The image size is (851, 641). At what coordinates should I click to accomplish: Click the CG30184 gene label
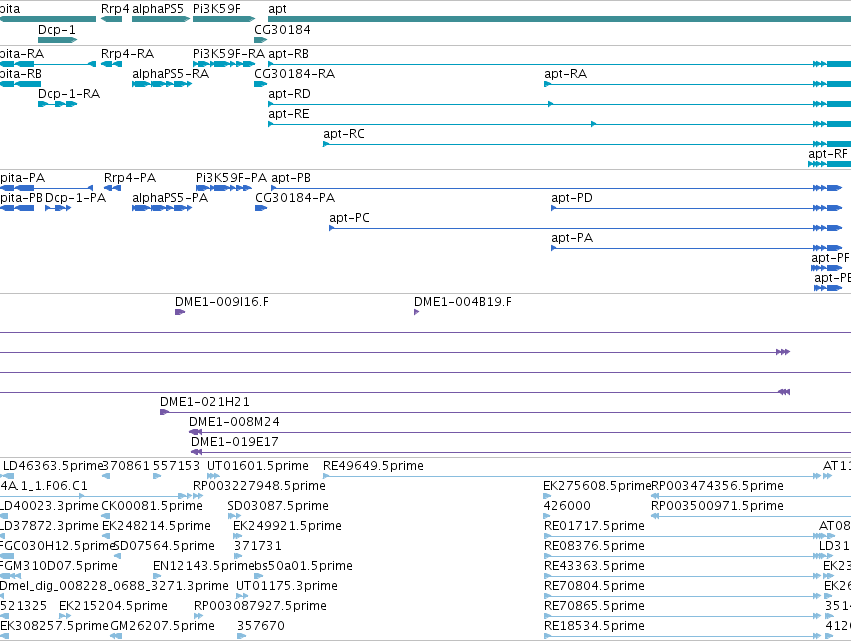tap(282, 30)
